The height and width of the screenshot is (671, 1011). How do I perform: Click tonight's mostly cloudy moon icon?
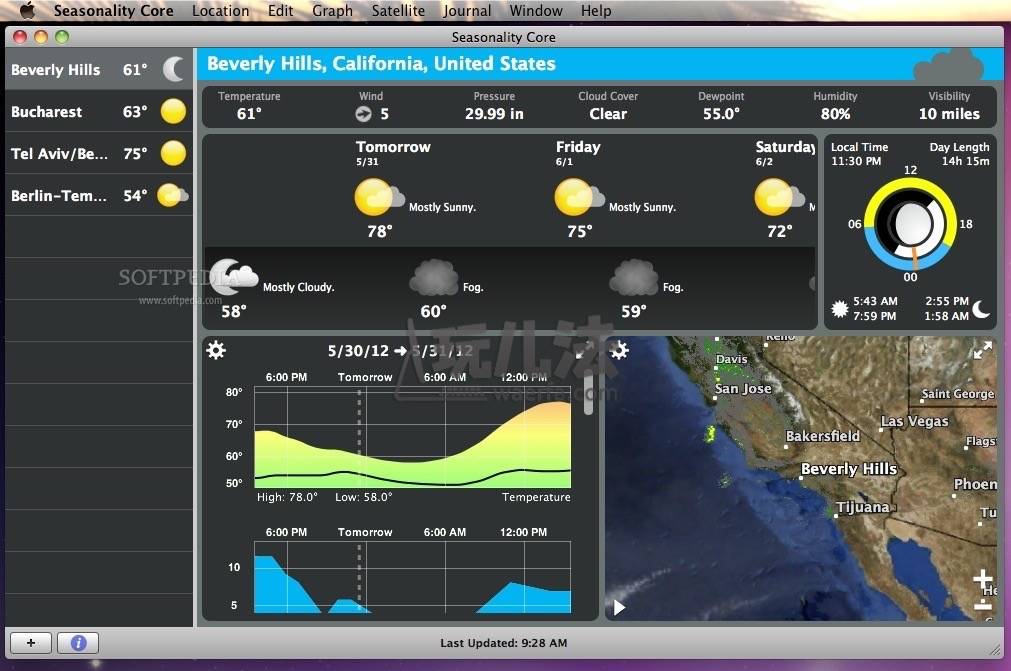click(x=234, y=277)
